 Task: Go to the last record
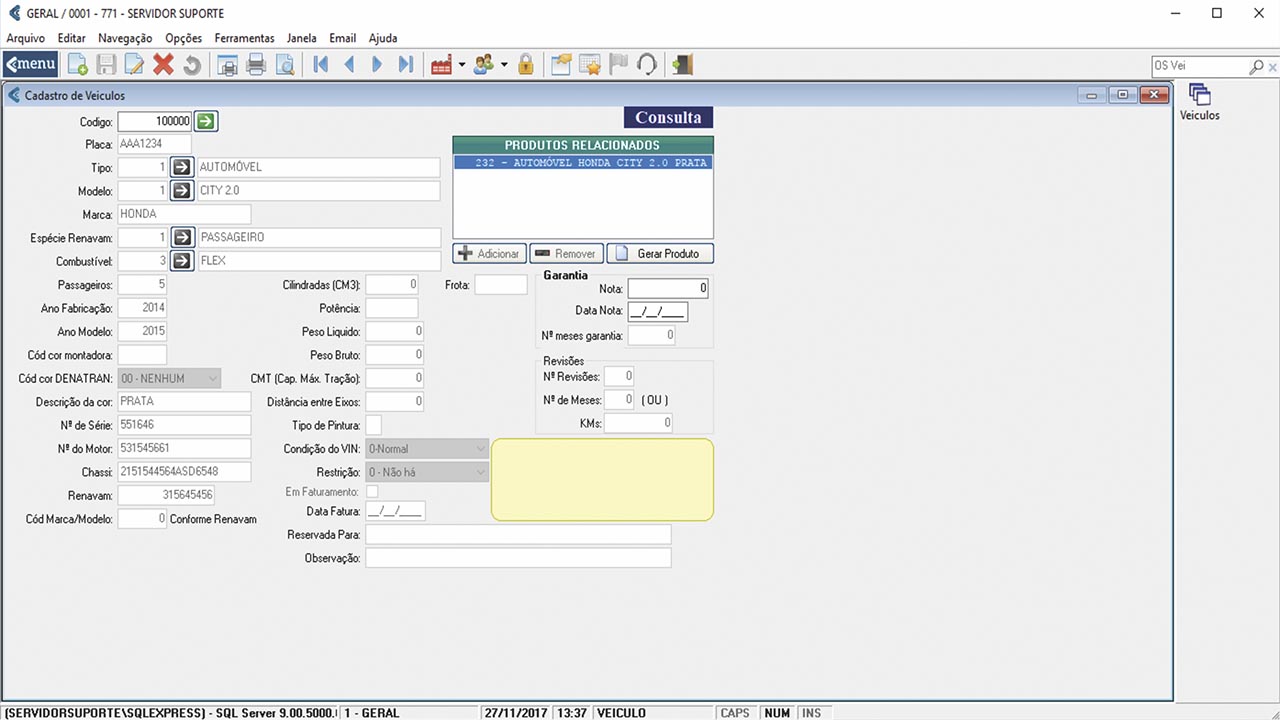(405, 65)
